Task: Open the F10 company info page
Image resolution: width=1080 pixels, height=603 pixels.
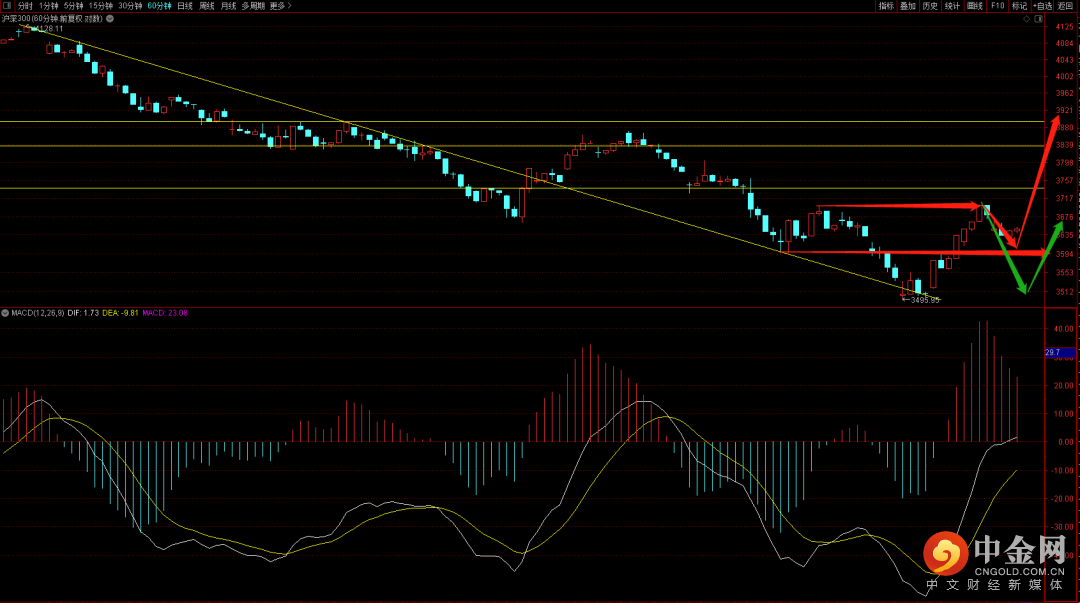Action: tap(997, 6)
